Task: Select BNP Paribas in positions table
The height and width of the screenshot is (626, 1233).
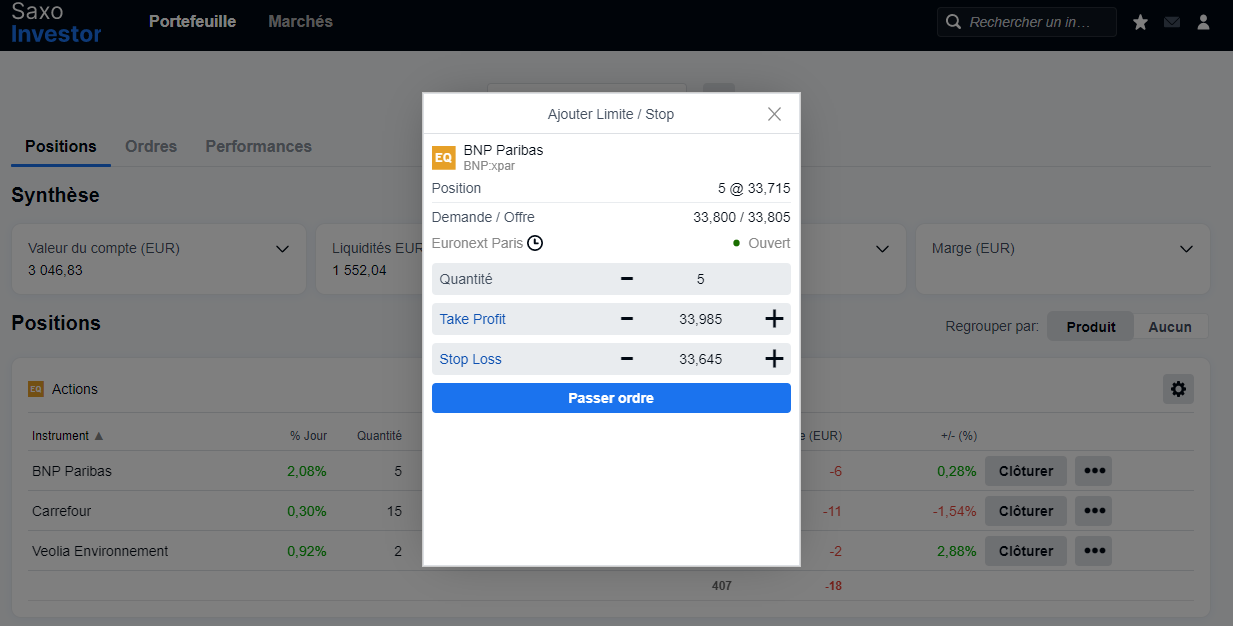Action: pyautogui.click(x=72, y=471)
